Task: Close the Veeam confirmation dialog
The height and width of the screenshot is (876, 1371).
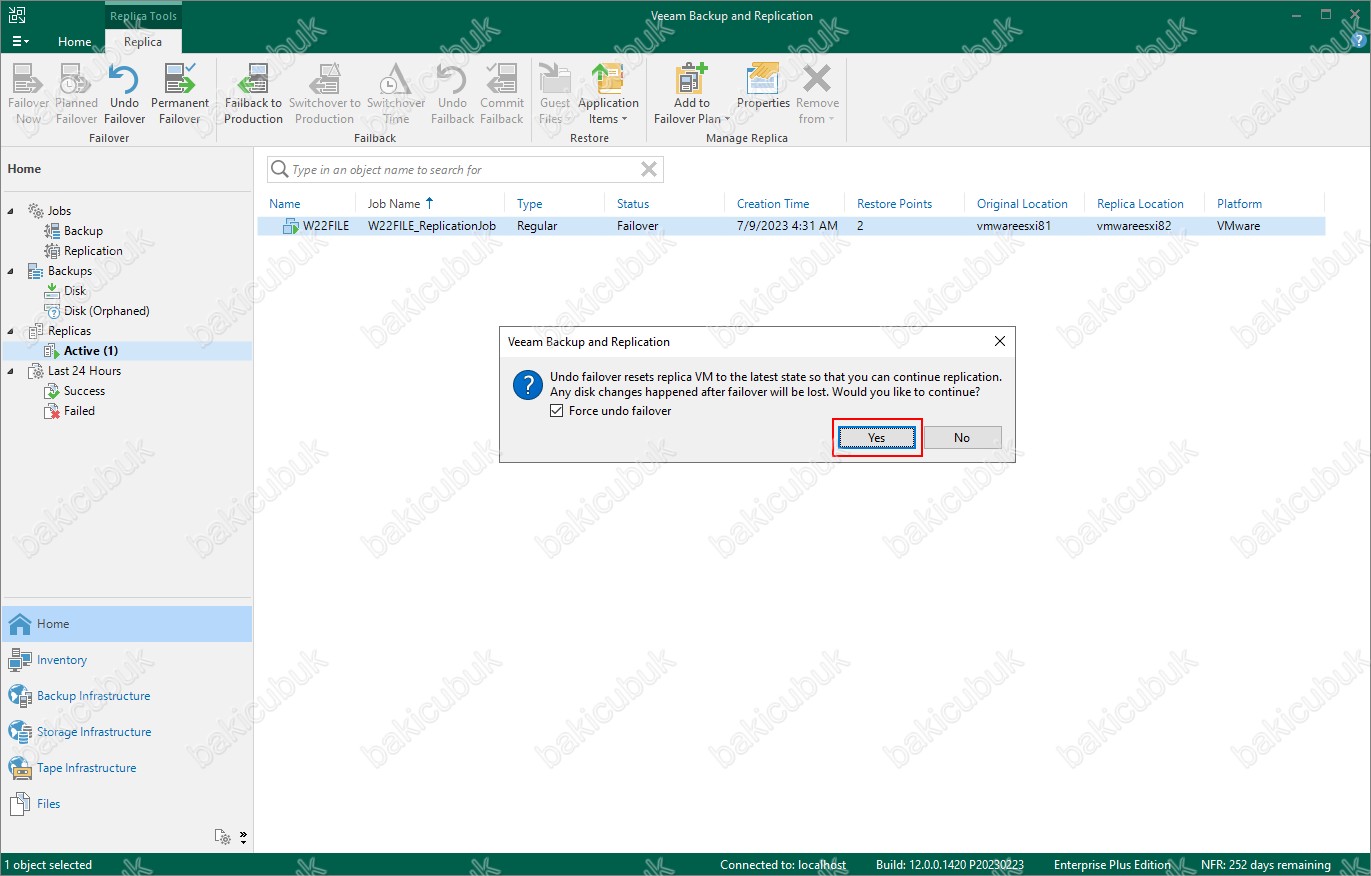Action: pyautogui.click(x=1000, y=342)
